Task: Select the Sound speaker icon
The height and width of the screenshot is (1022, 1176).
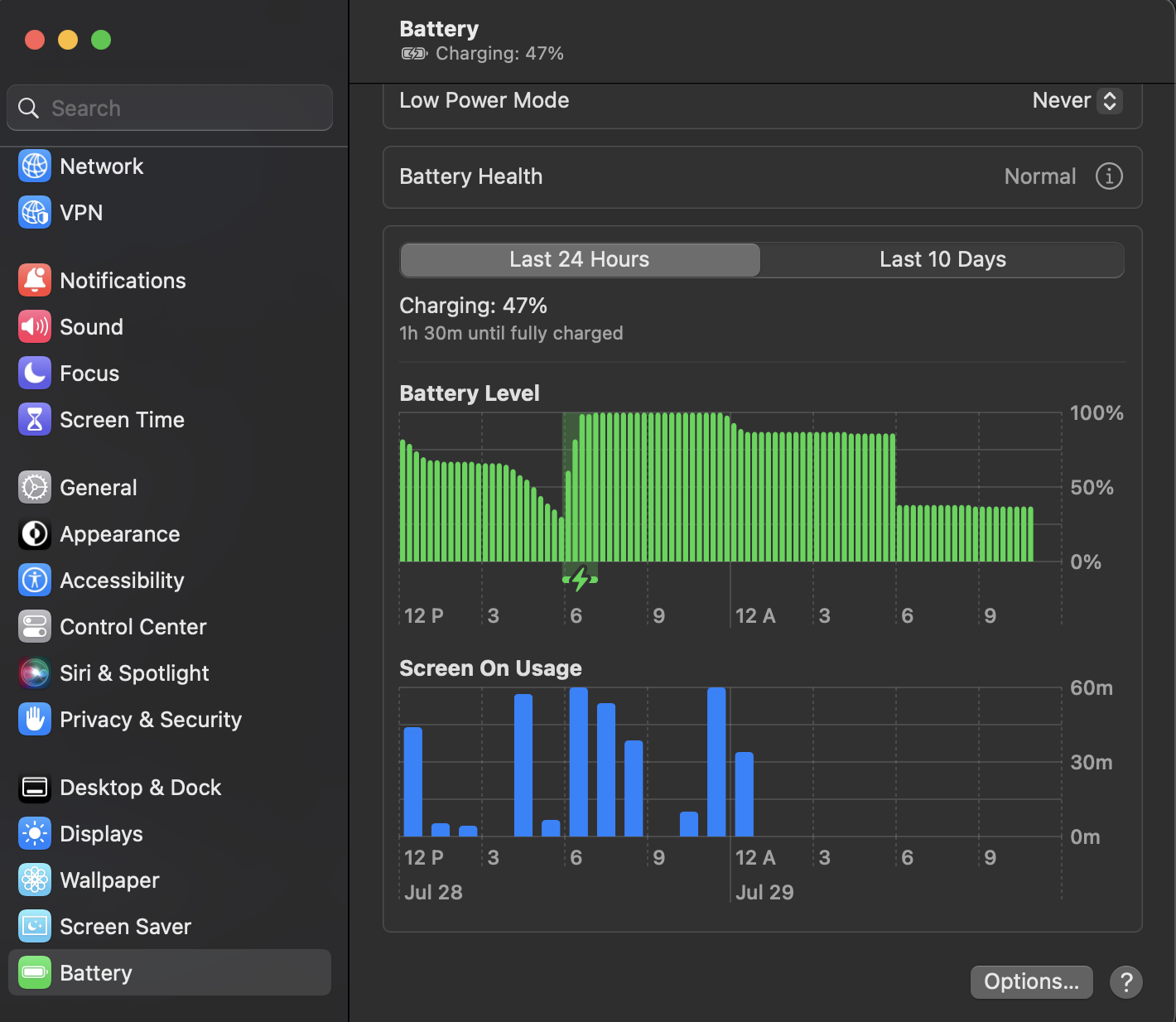Action: (x=35, y=327)
